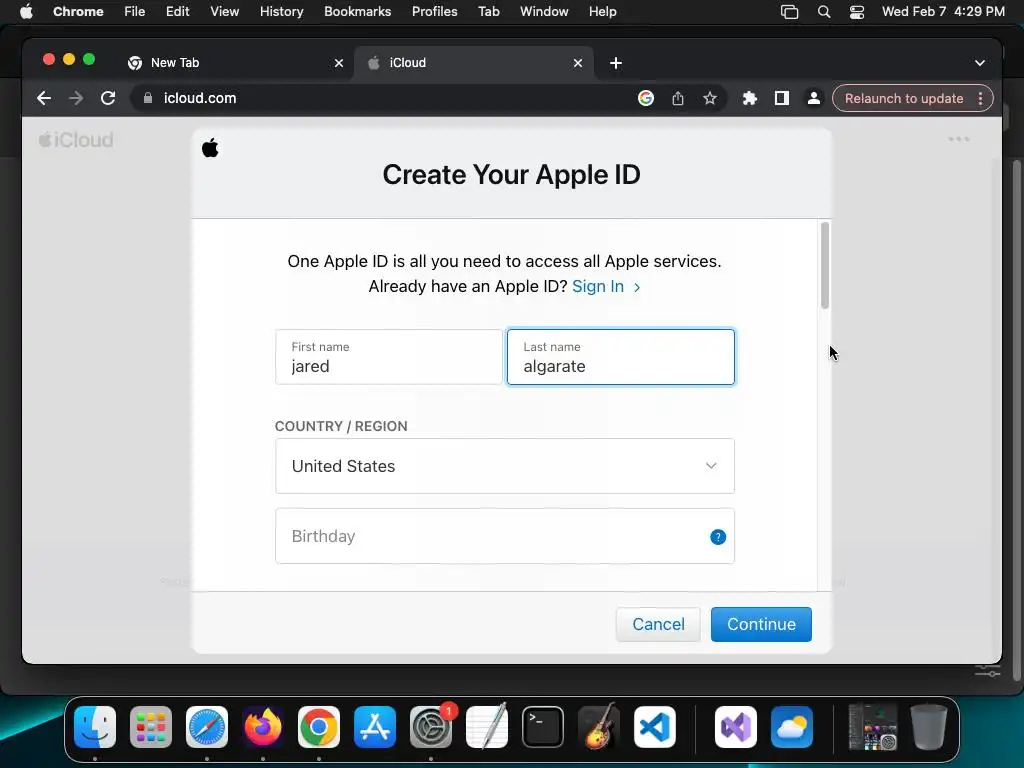Screen dimensions: 1024x768
Task: Click the Last name field
Action: (621, 357)
